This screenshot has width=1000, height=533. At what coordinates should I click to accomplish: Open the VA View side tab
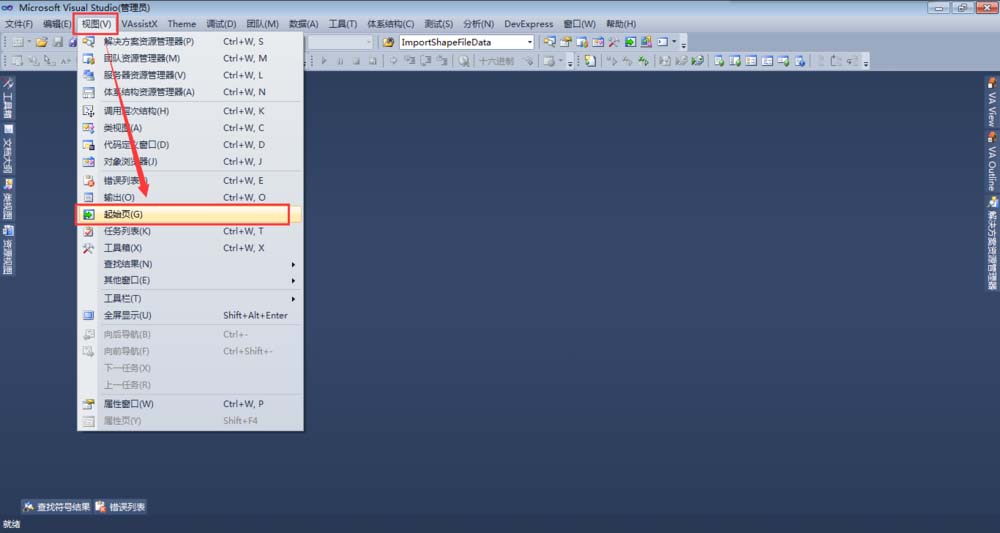(x=992, y=103)
